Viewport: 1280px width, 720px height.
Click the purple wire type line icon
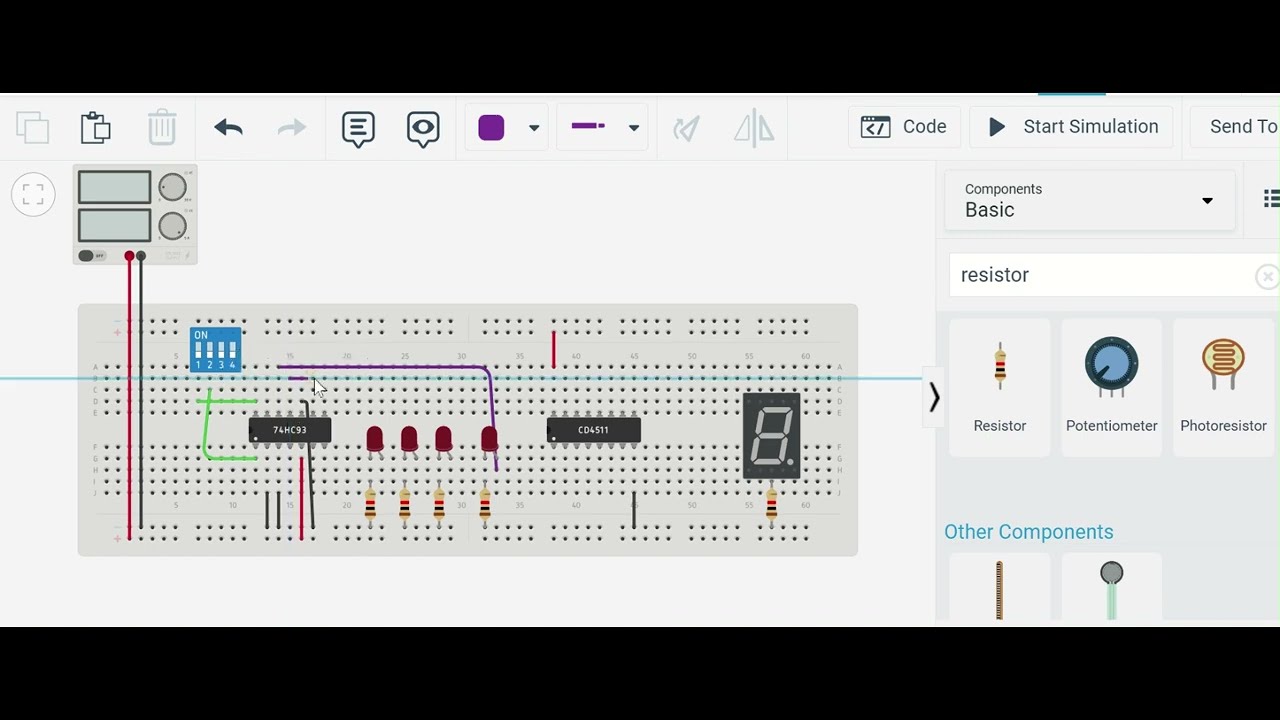(x=588, y=126)
